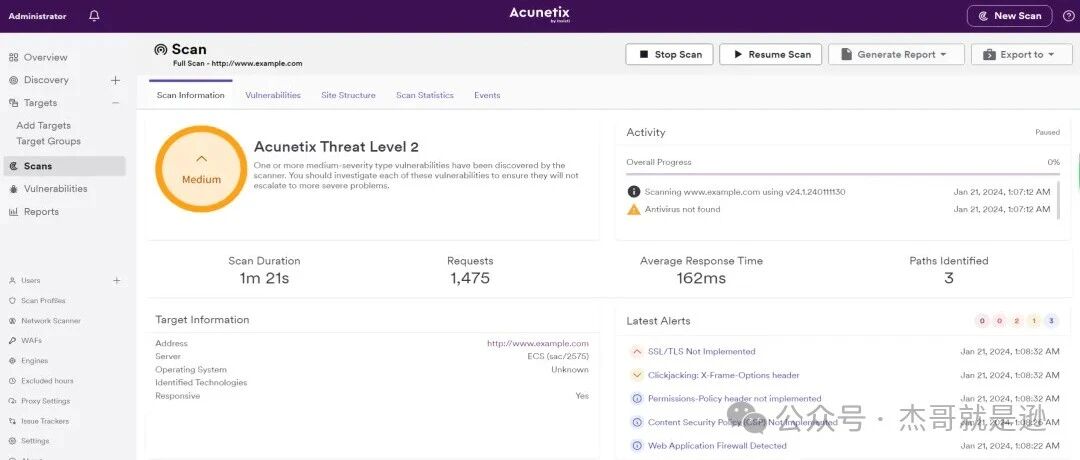Open Proxy Settings in the sidebar

click(45, 401)
